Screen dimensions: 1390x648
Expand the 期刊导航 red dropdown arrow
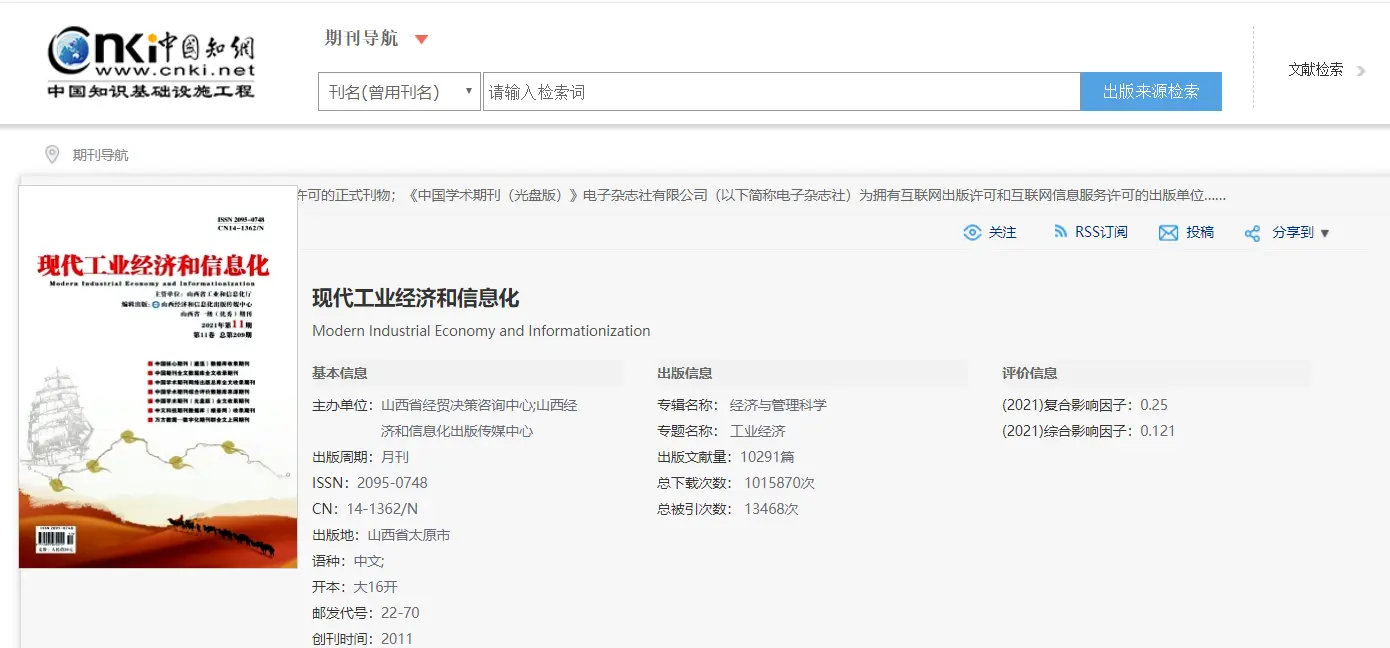[x=421, y=39]
